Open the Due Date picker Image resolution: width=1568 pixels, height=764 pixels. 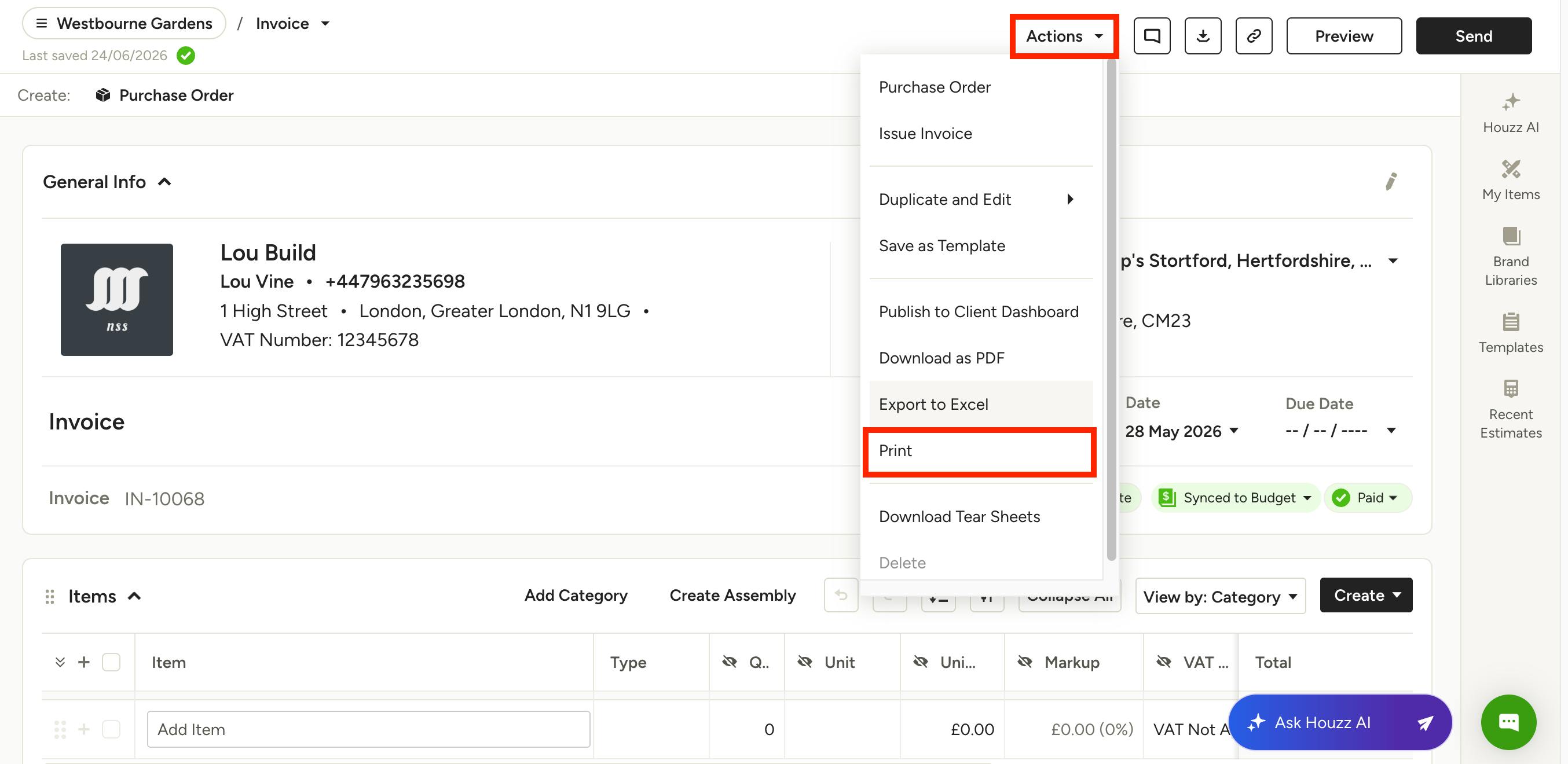[1340, 430]
